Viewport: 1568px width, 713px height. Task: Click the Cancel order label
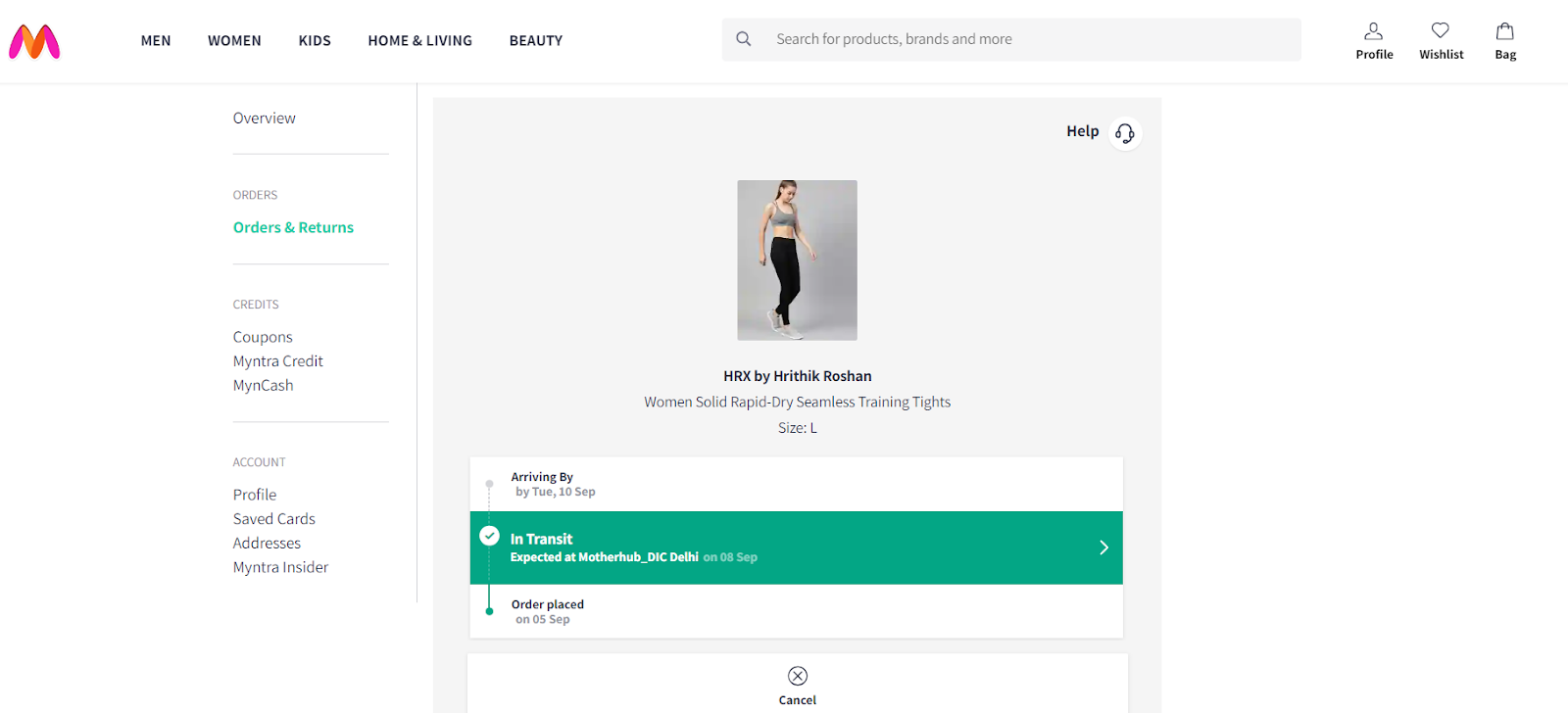tap(798, 700)
